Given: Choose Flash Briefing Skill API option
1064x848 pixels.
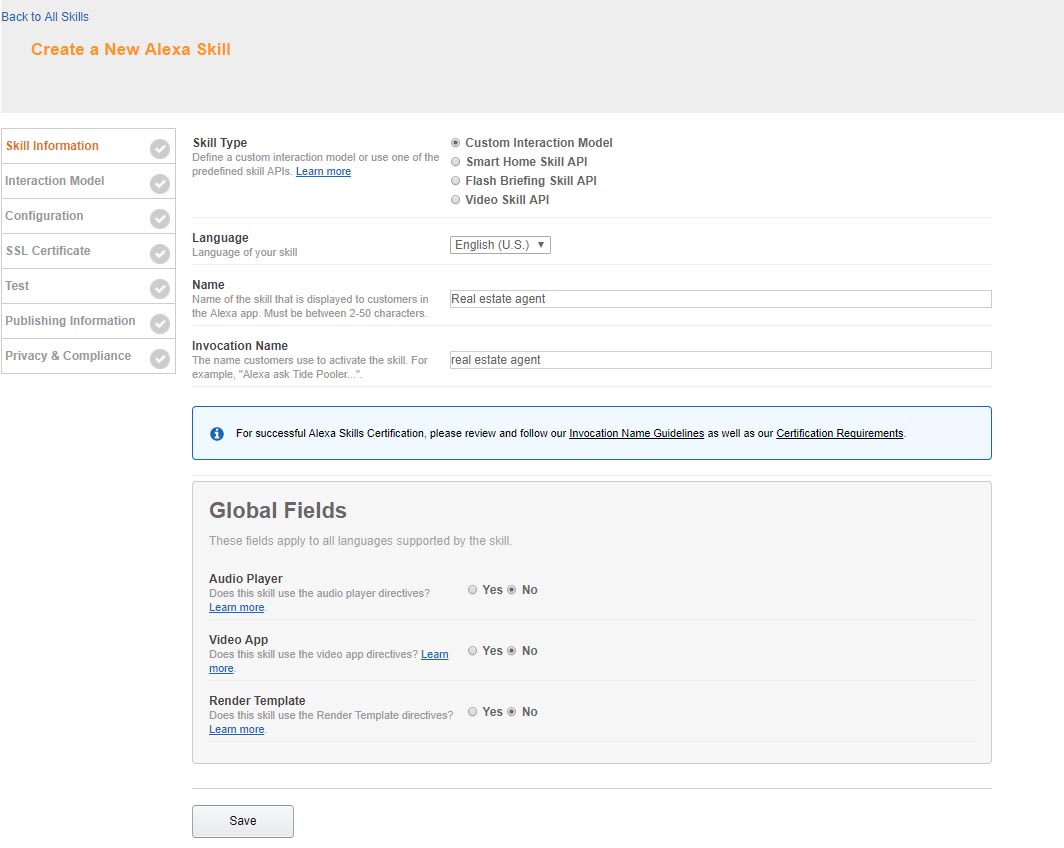Looking at the screenshot, I should (x=455, y=180).
